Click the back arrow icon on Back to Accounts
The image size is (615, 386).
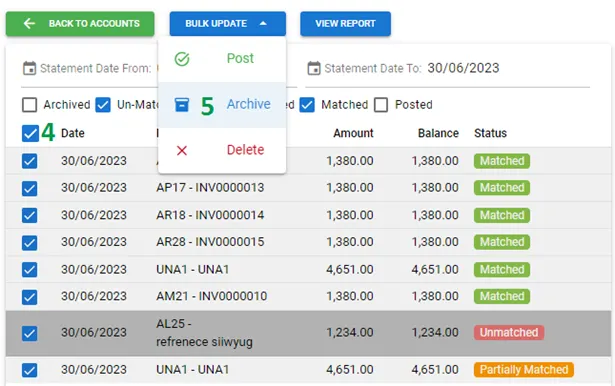[x=29, y=24]
